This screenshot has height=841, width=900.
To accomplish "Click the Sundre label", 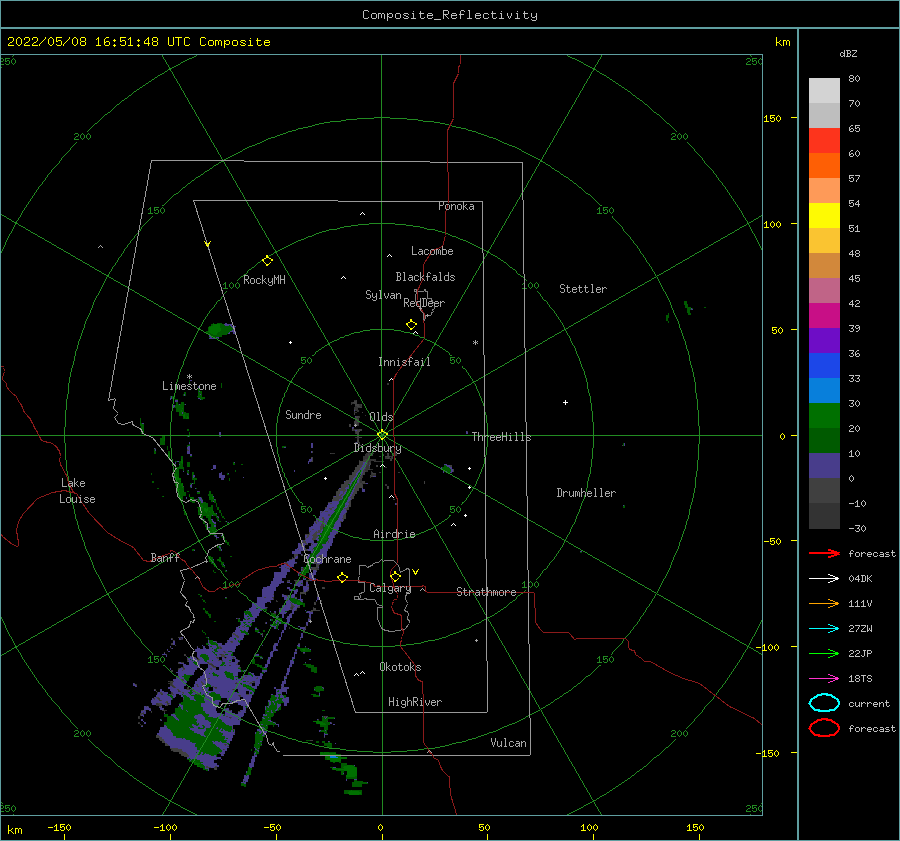I will tap(303, 415).
